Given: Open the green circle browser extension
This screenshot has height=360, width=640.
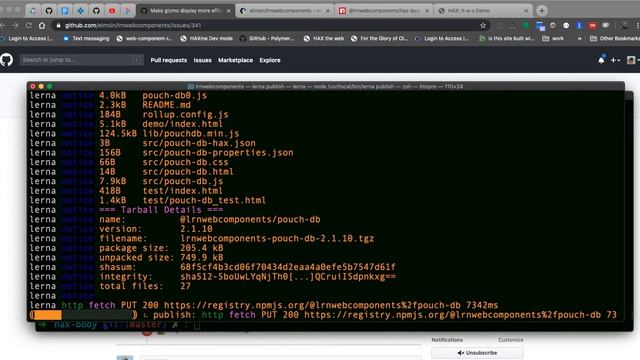Looking at the screenshot, I should (526, 25).
